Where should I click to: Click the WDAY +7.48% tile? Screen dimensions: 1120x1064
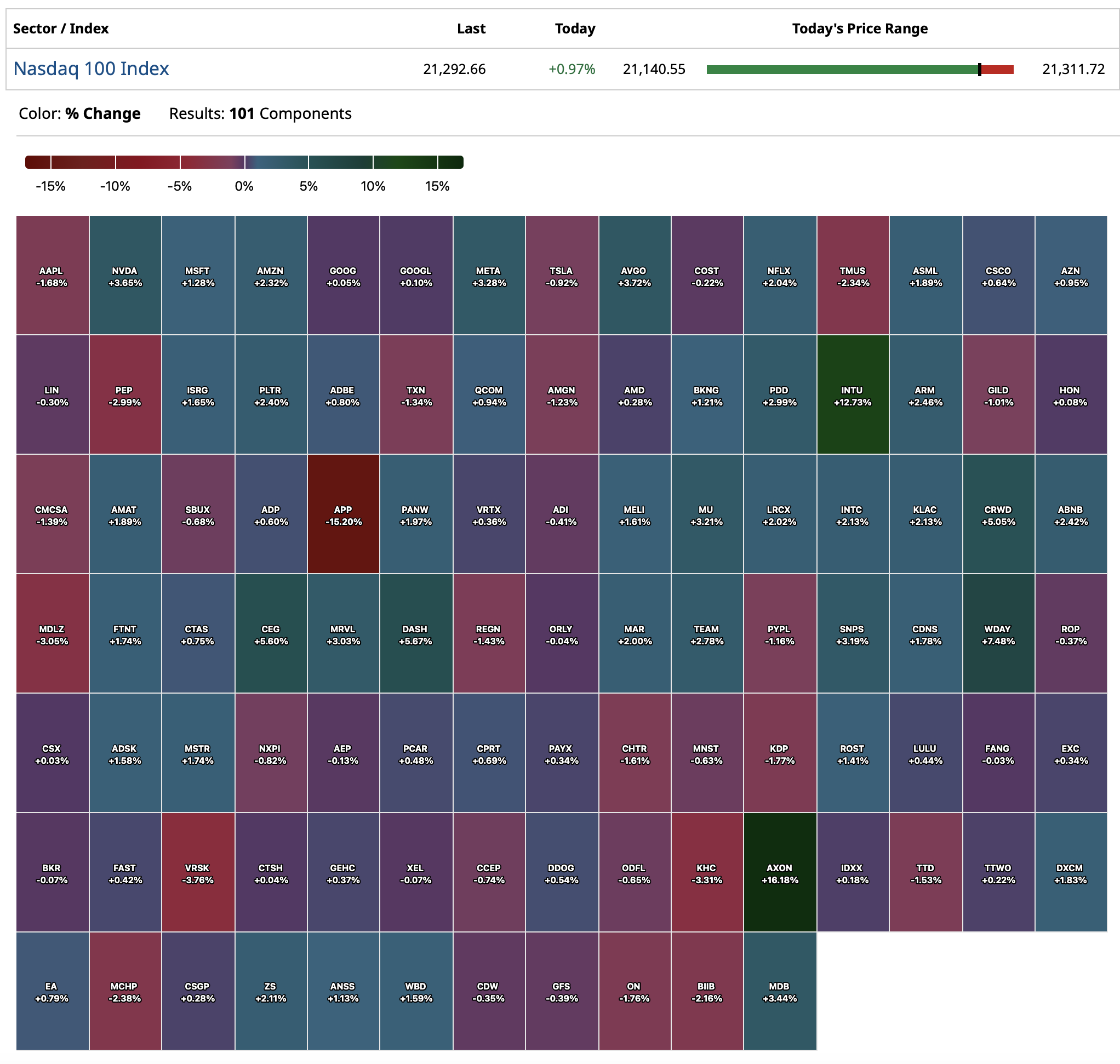[997, 633]
